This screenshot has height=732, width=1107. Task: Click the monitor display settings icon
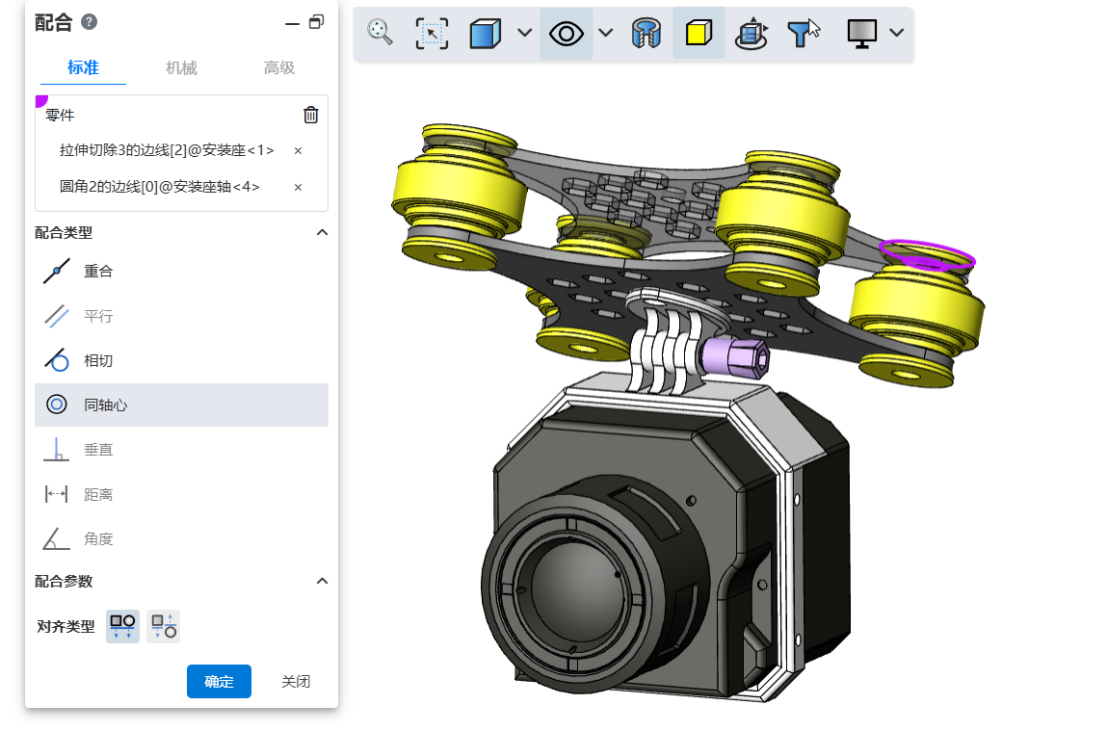point(862,33)
